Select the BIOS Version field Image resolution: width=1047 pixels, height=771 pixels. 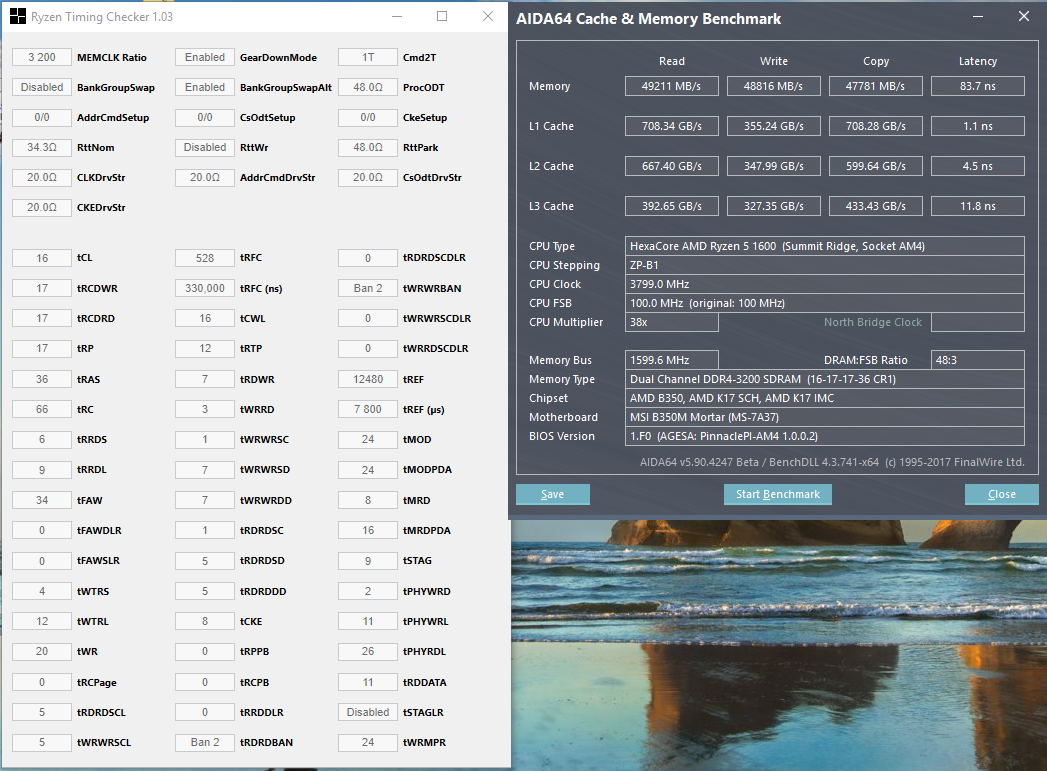point(825,436)
